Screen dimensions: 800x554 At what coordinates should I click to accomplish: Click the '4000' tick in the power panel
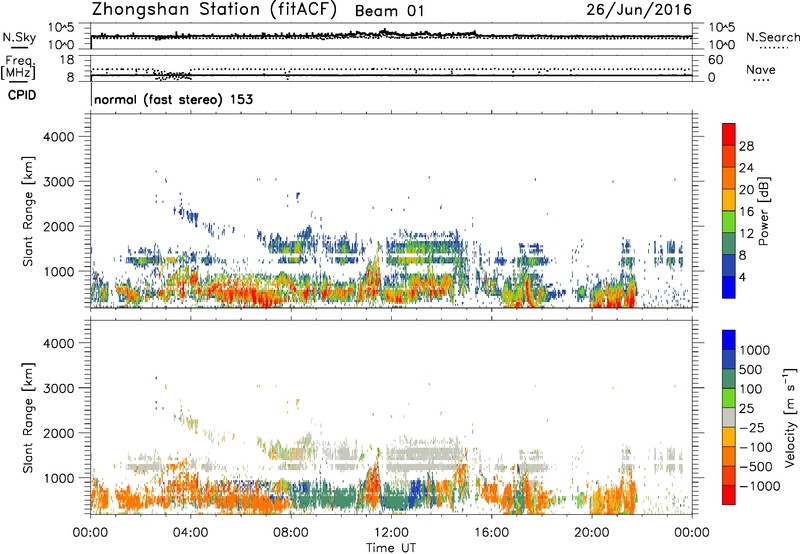point(58,137)
